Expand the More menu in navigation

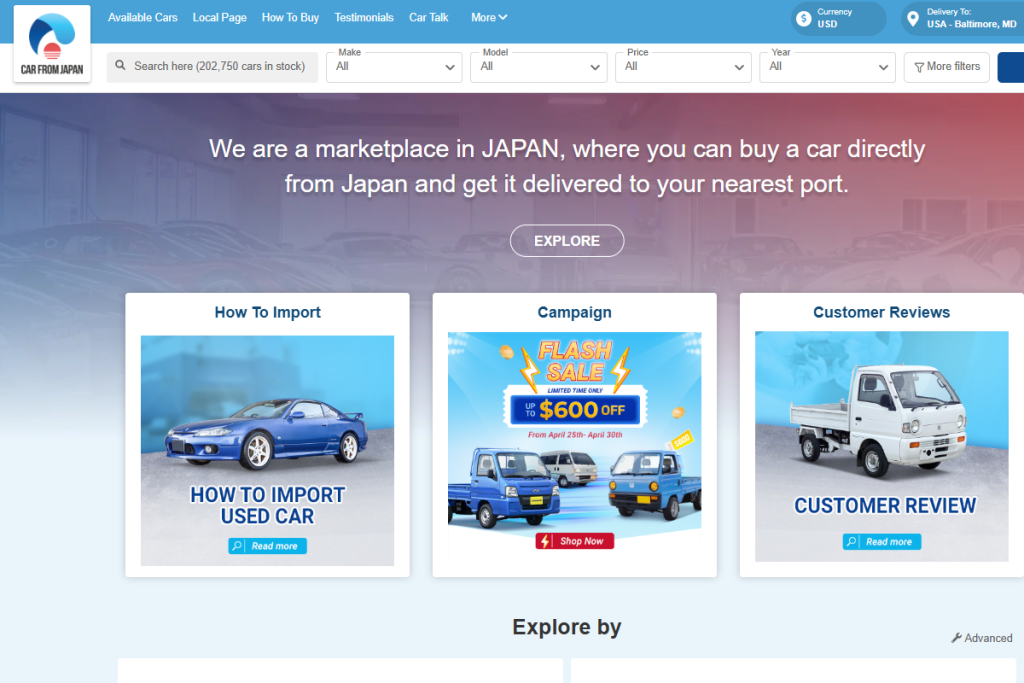489,18
